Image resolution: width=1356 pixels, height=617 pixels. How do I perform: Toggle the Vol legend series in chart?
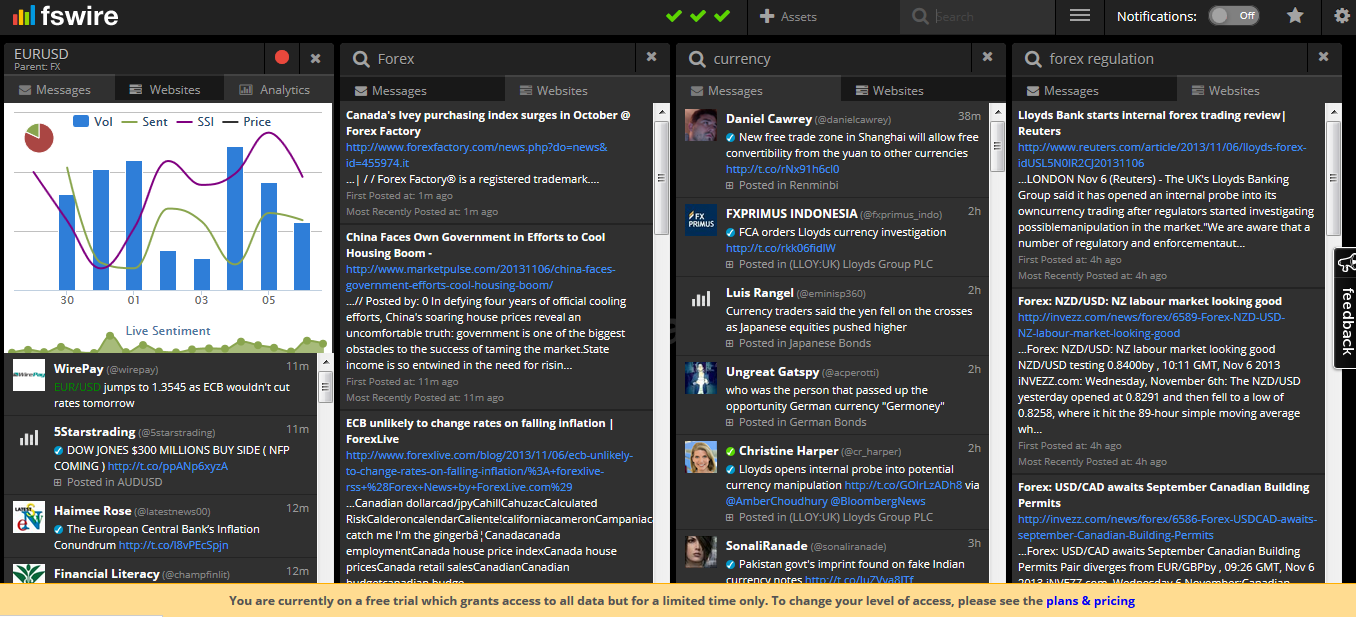(93, 121)
